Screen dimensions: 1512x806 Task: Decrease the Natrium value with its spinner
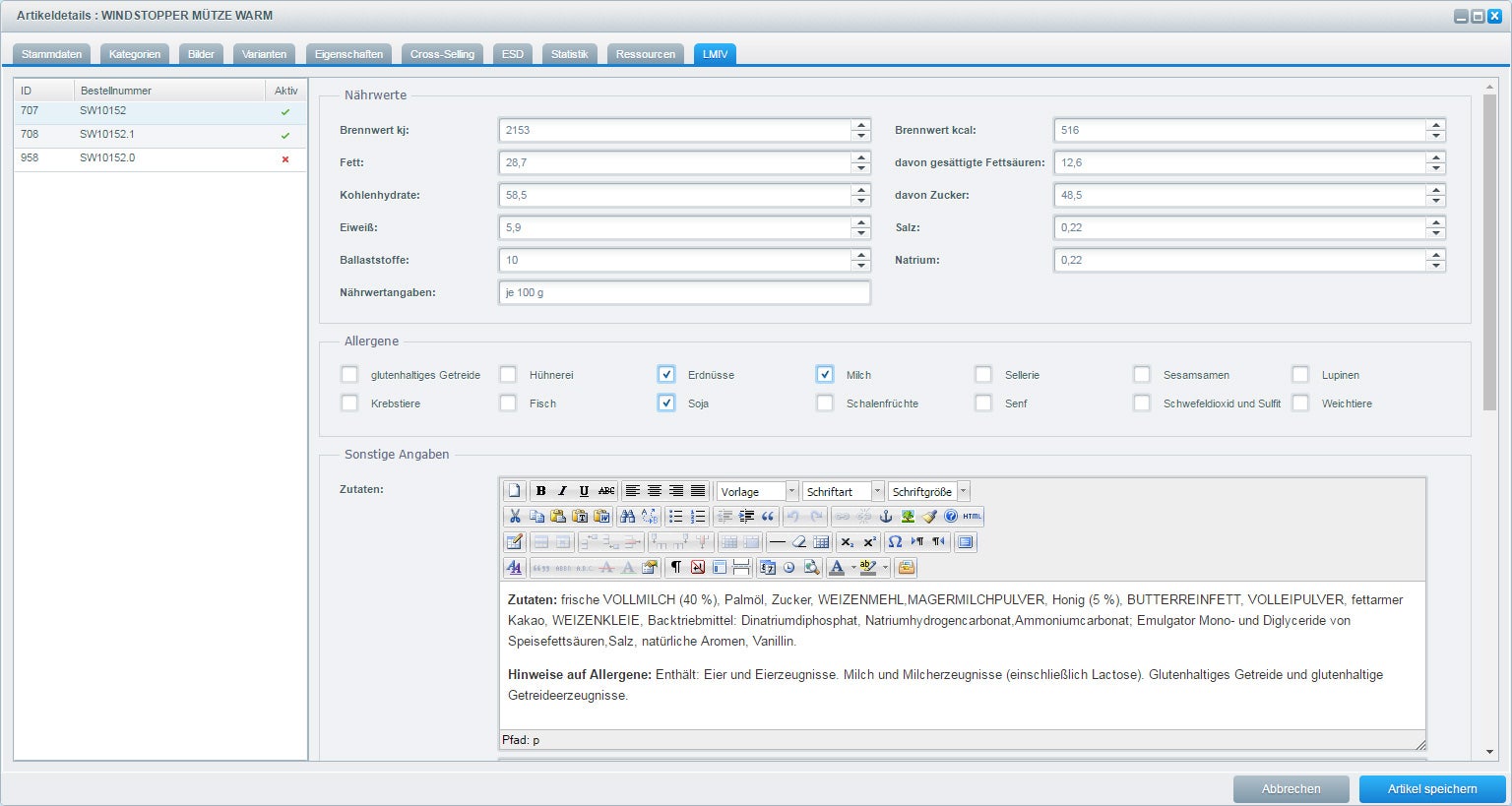1436,266
